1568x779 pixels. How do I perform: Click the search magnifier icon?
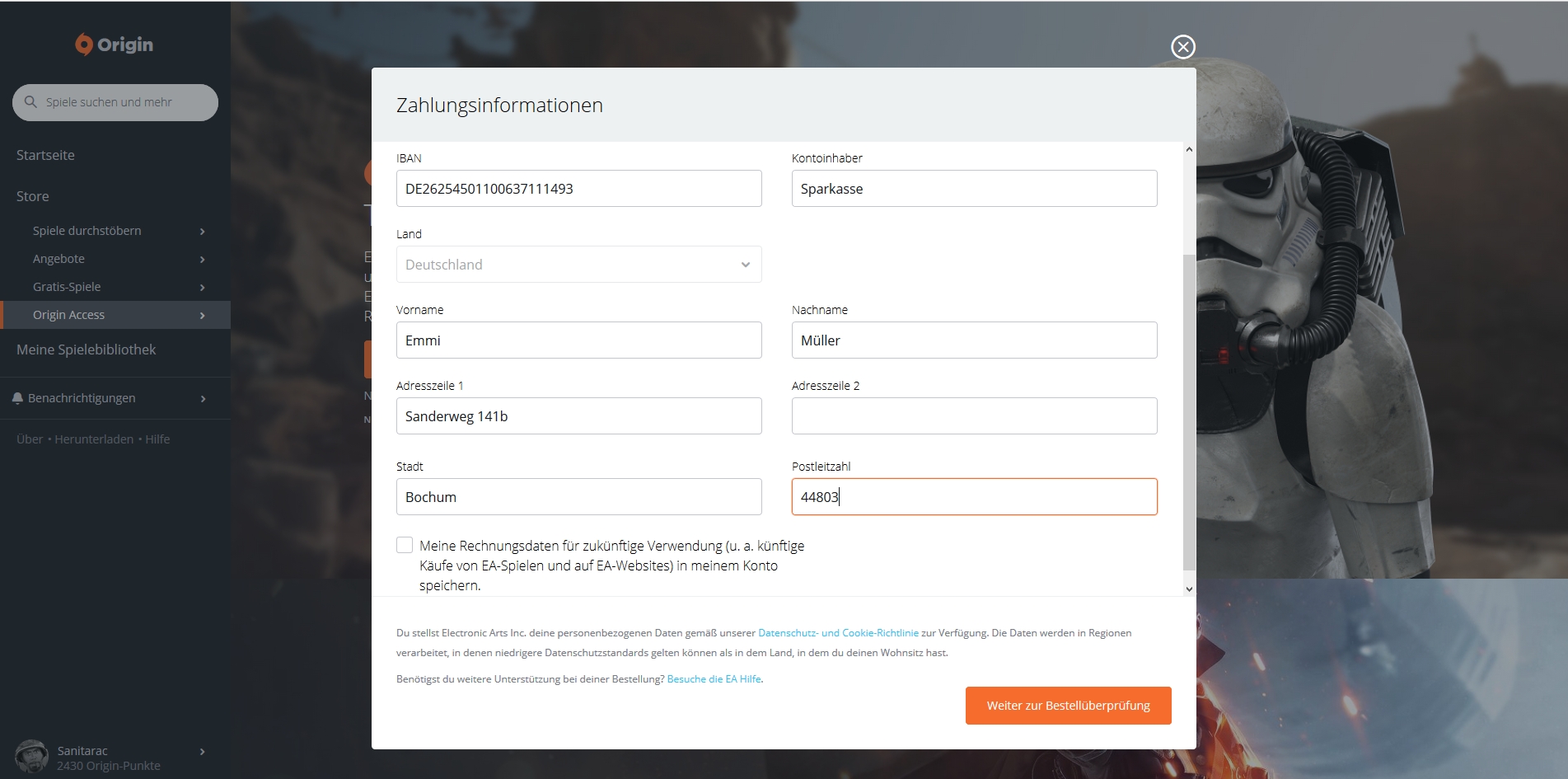[x=31, y=102]
